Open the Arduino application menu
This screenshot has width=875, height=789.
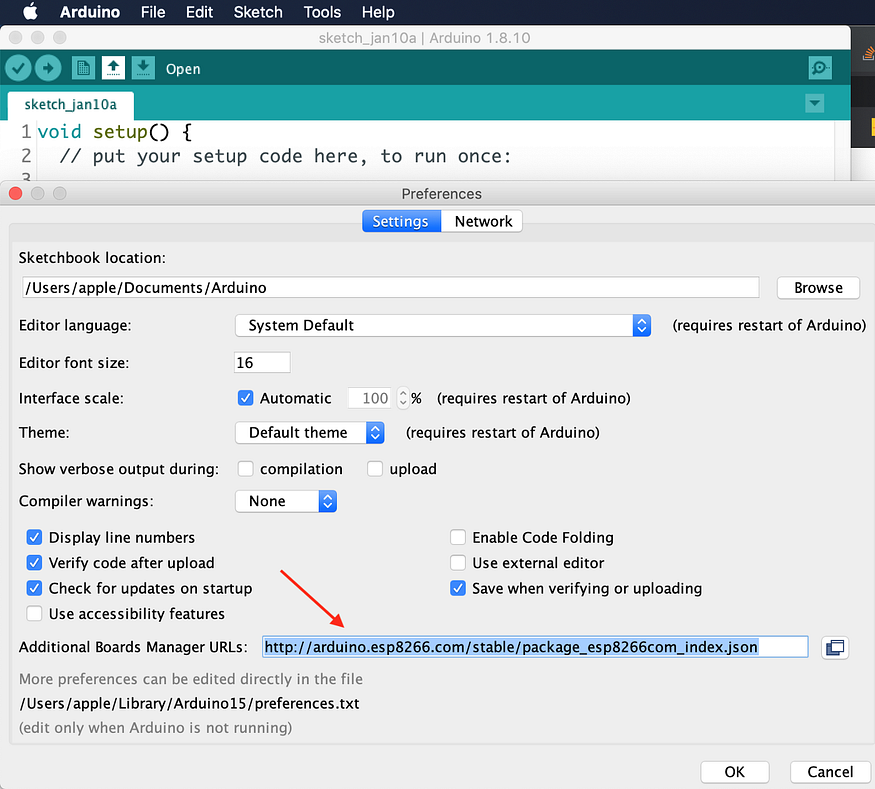[90, 12]
